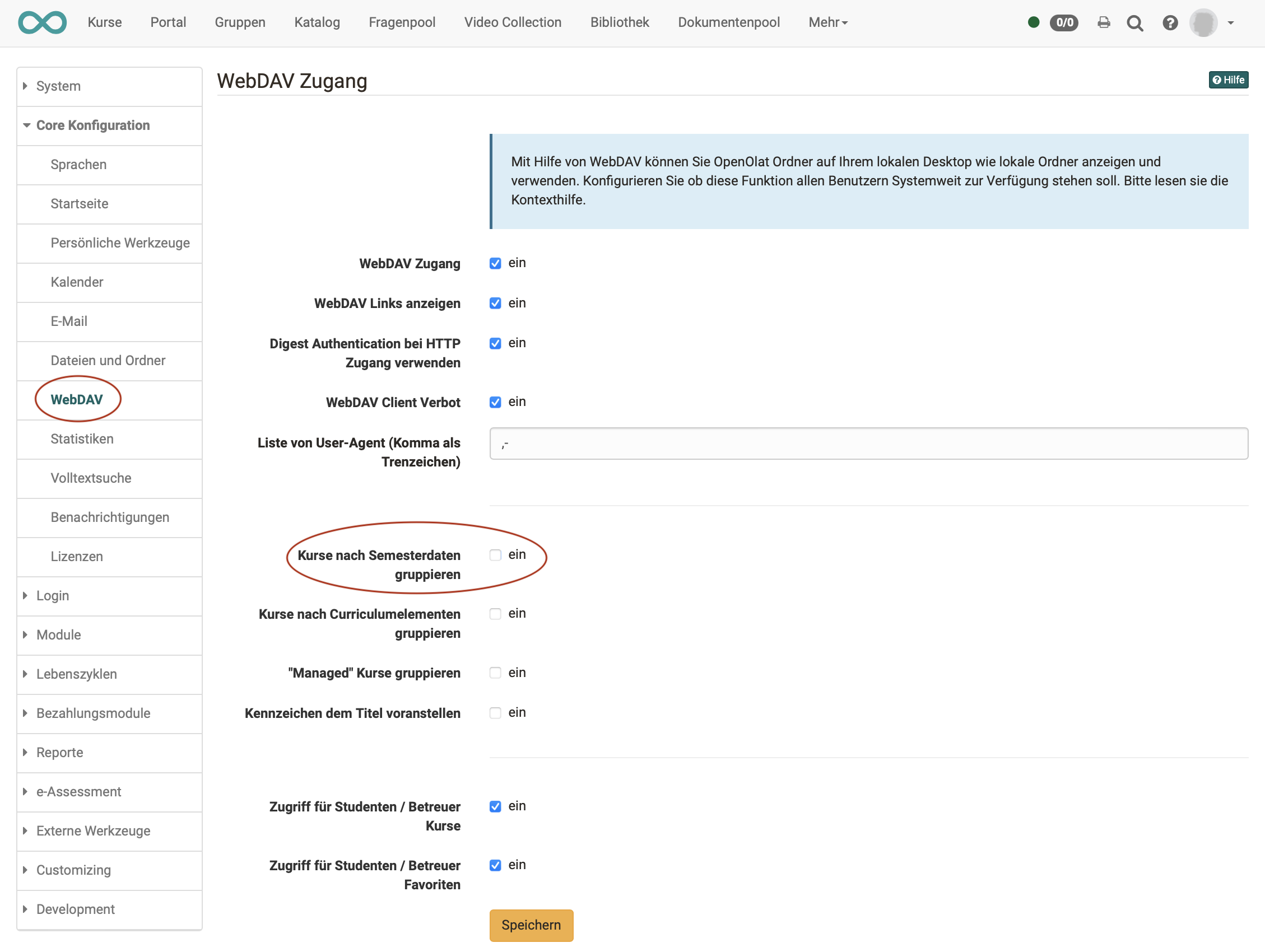Open the Hilfe context help badge
The height and width of the screenshot is (952, 1265).
point(1229,80)
